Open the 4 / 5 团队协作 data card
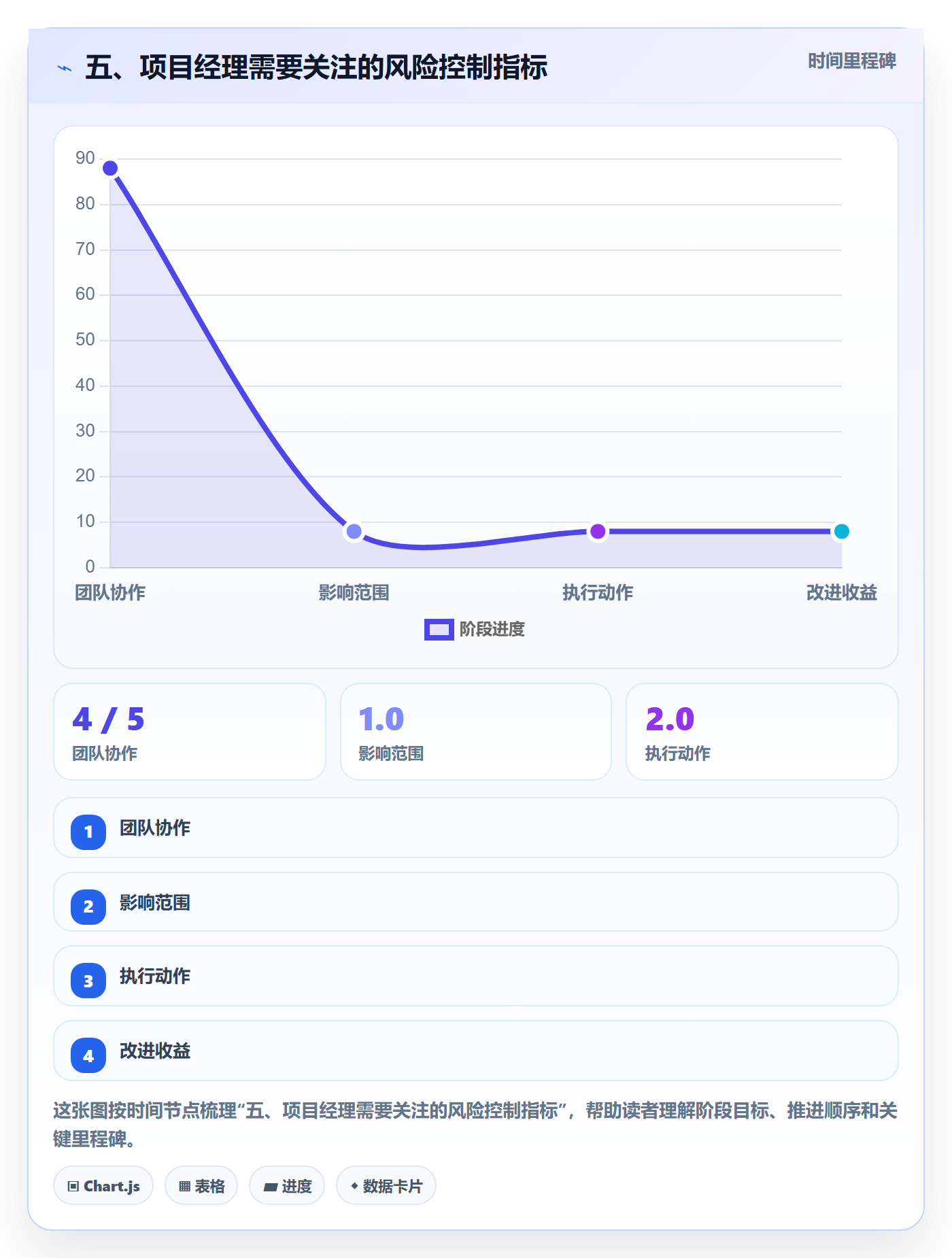 tap(190, 732)
